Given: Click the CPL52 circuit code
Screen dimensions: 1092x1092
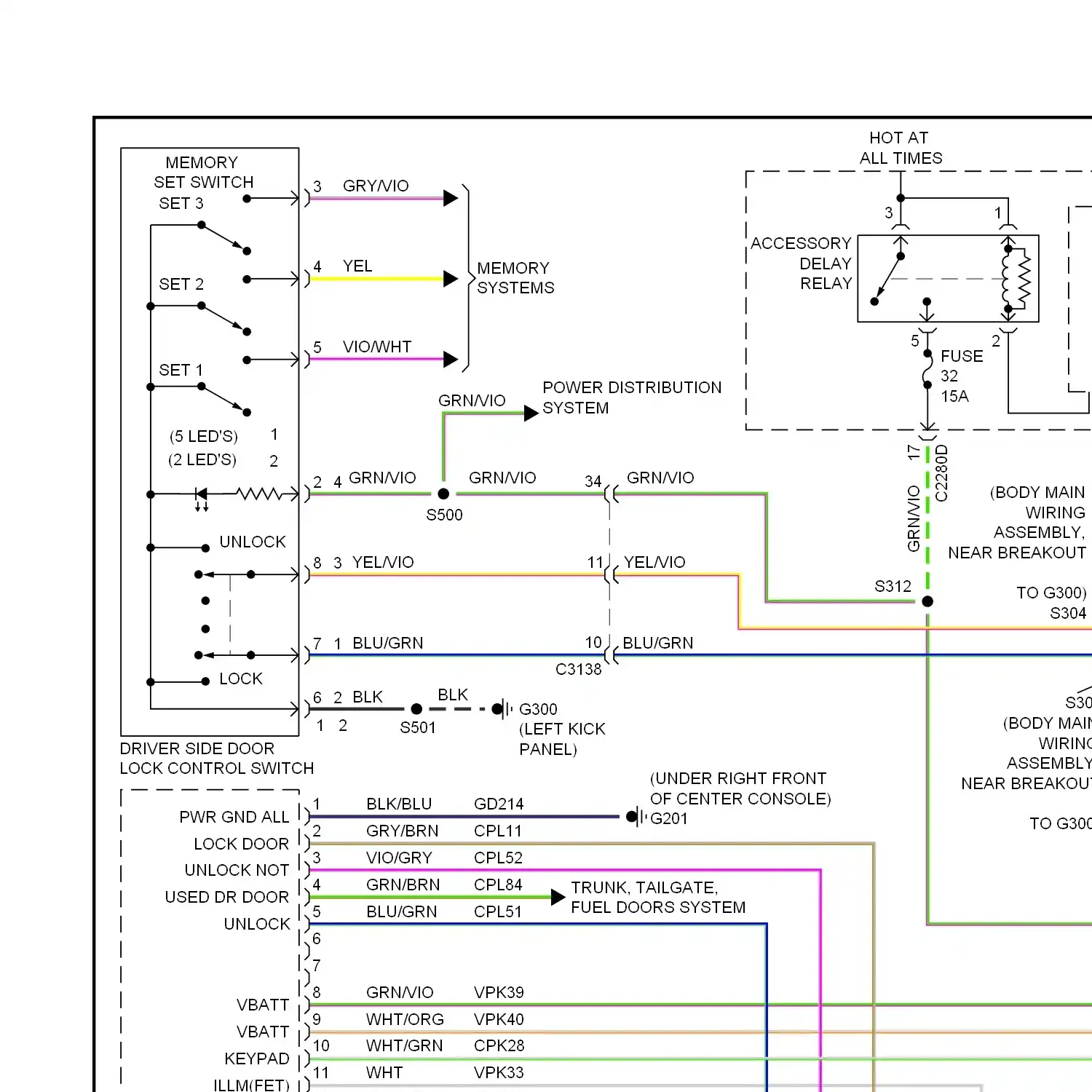Looking at the screenshot, I should coord(498,858).
